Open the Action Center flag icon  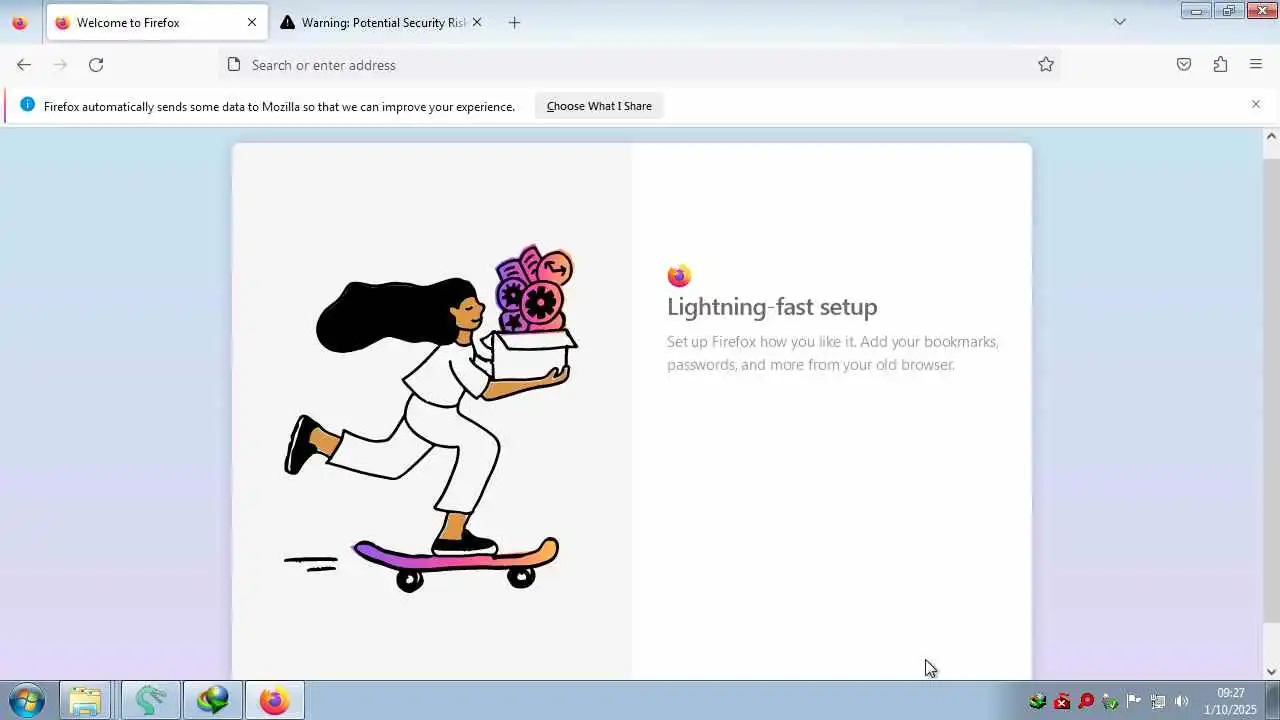[x=1134, y=701]
